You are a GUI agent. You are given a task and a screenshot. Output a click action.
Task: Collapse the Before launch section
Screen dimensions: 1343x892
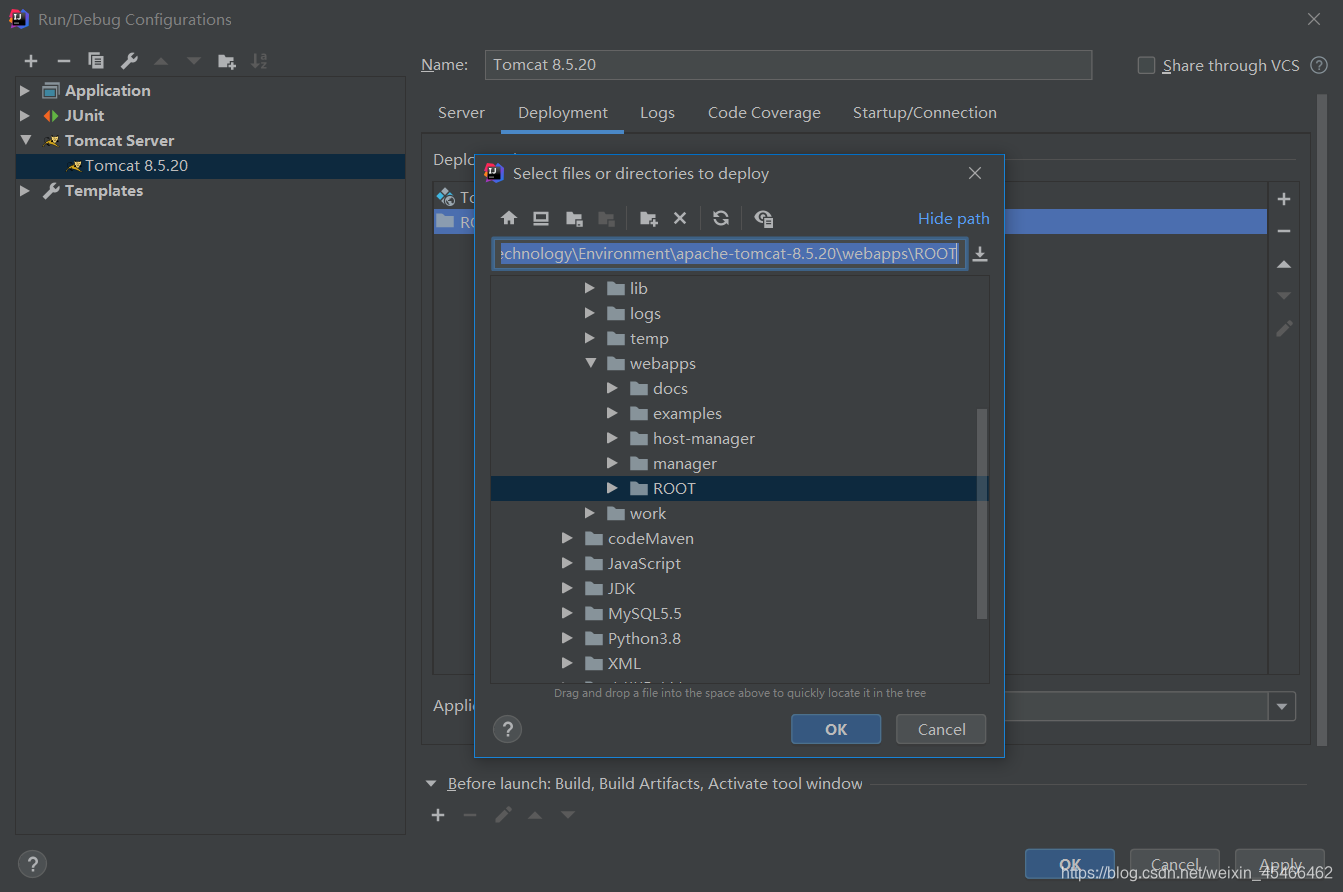pos(431,784)
